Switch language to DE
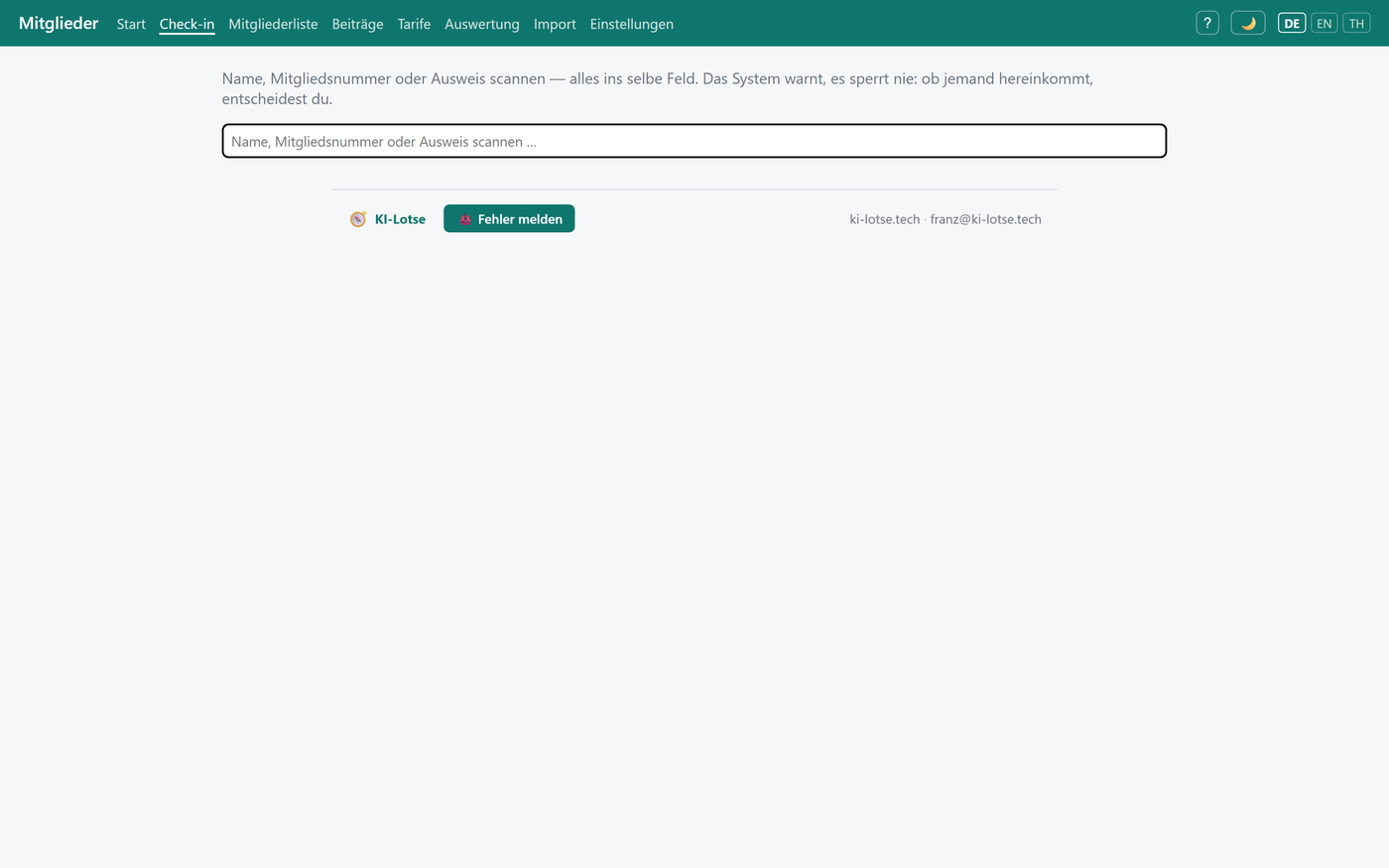This screenshot has height=868, width=1389. coord(1292,23)
